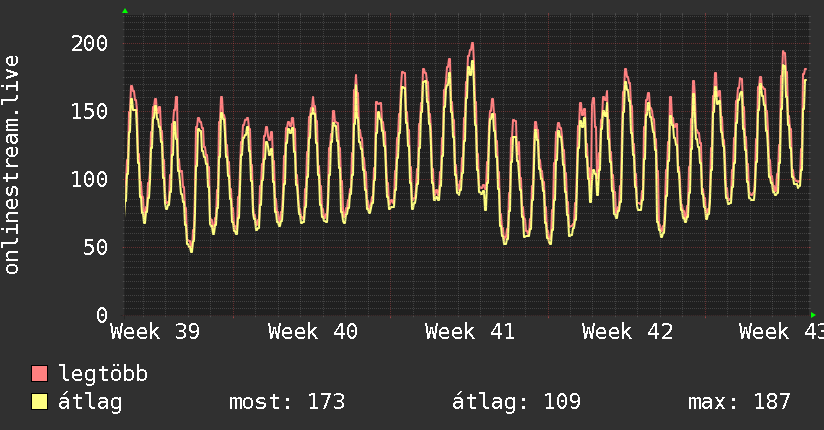Click the green arrow at x-axis end
The image size is (824, 430).
pyautogui.click(x=813, y=315)
